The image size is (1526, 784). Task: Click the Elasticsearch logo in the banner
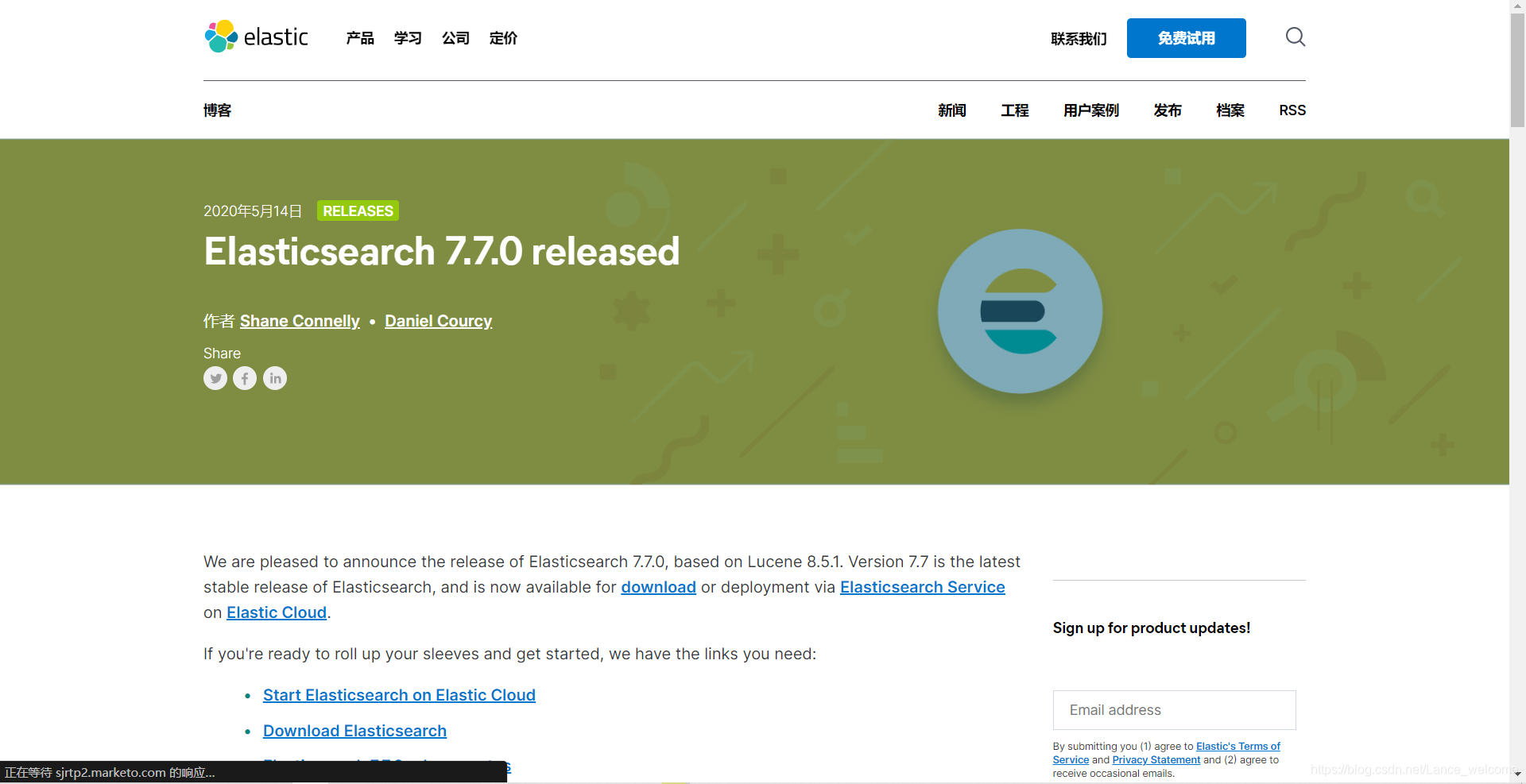click(1020, 311)
